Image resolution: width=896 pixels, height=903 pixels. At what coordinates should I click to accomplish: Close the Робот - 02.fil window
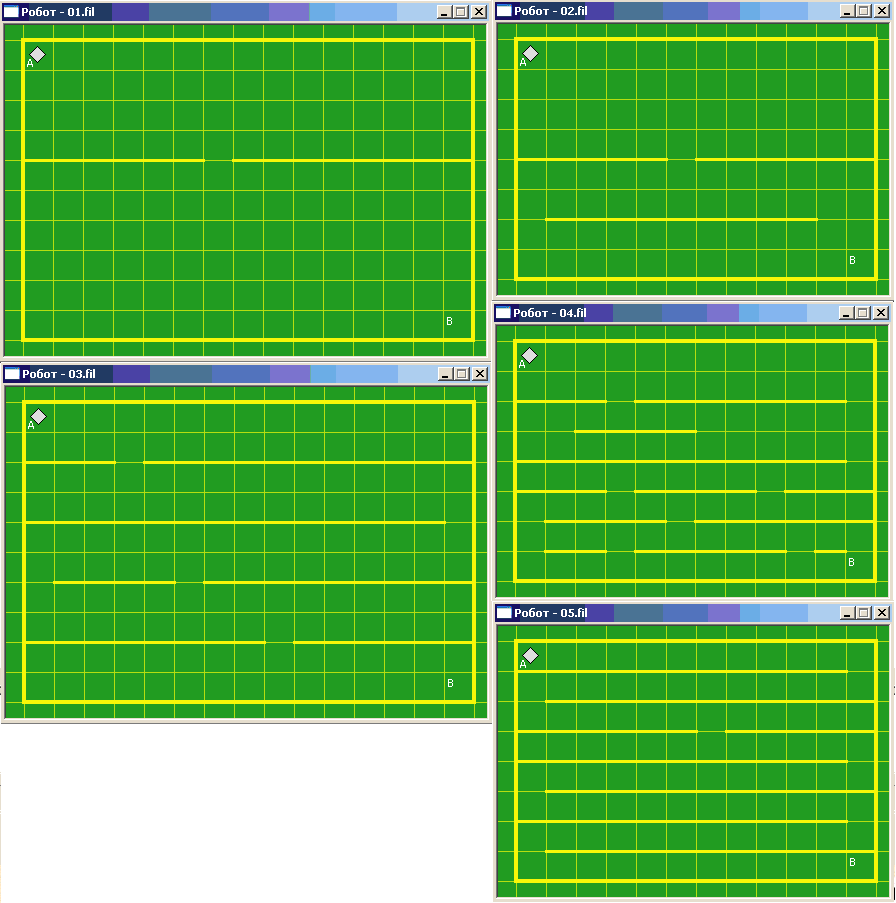[x=882, y=10]
